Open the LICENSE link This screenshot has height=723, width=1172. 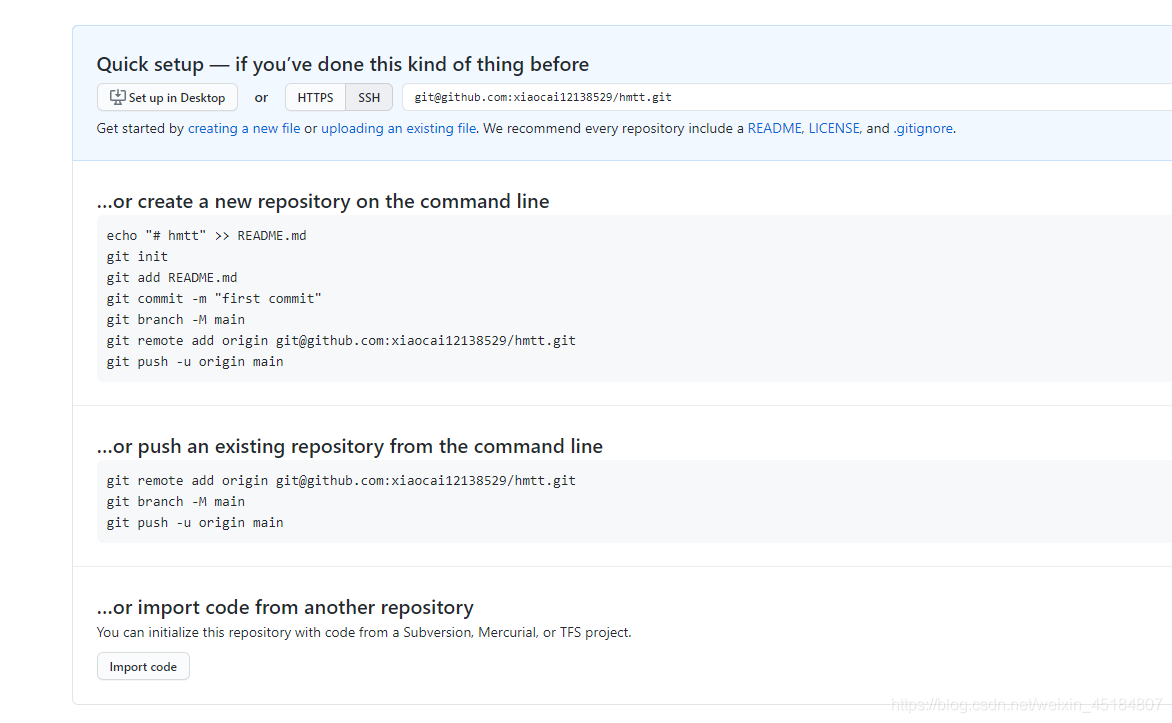pos(834,129)
